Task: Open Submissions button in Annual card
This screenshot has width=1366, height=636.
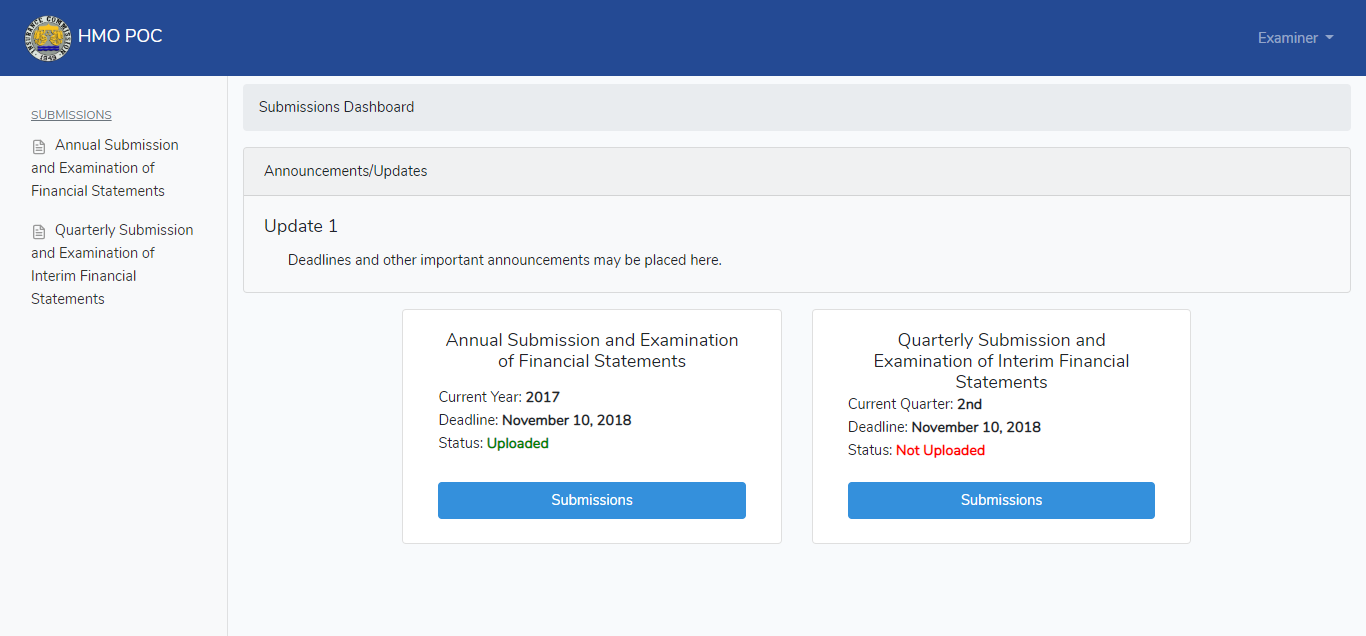Action: (592, 500)
